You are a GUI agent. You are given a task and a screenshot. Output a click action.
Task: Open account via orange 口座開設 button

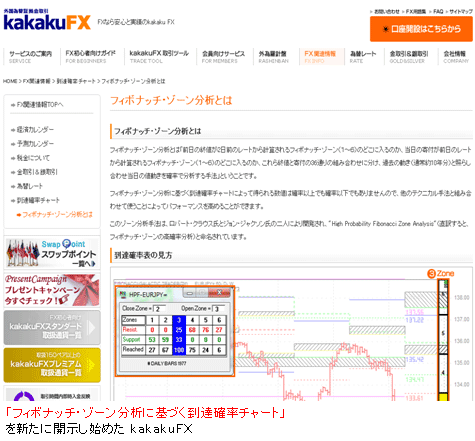pyautogui.click(x=421, y=29)
